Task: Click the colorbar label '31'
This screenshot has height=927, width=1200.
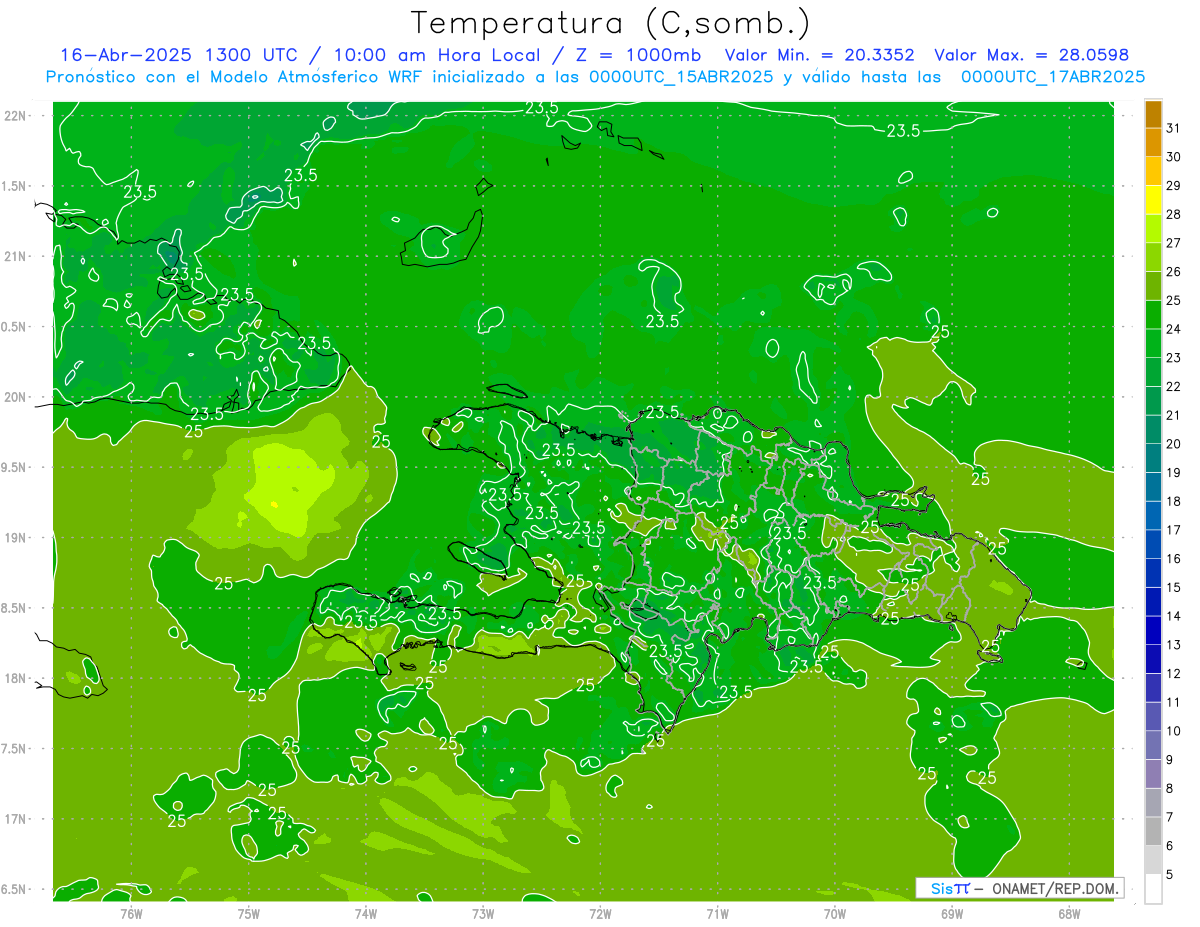Action: click(x=1174, y=128)
